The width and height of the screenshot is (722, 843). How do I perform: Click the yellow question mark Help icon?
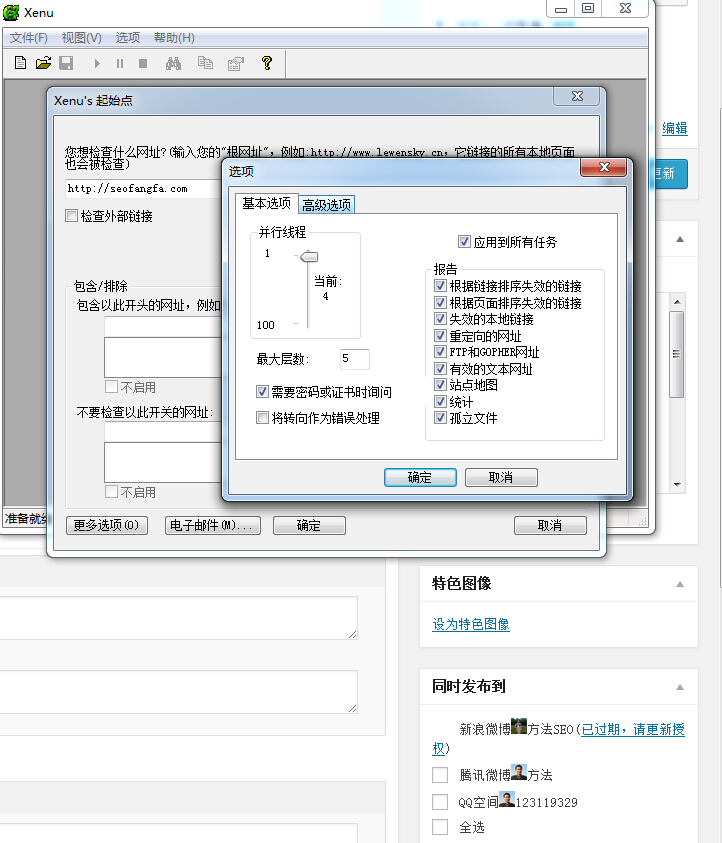click(x=267, y=63)
